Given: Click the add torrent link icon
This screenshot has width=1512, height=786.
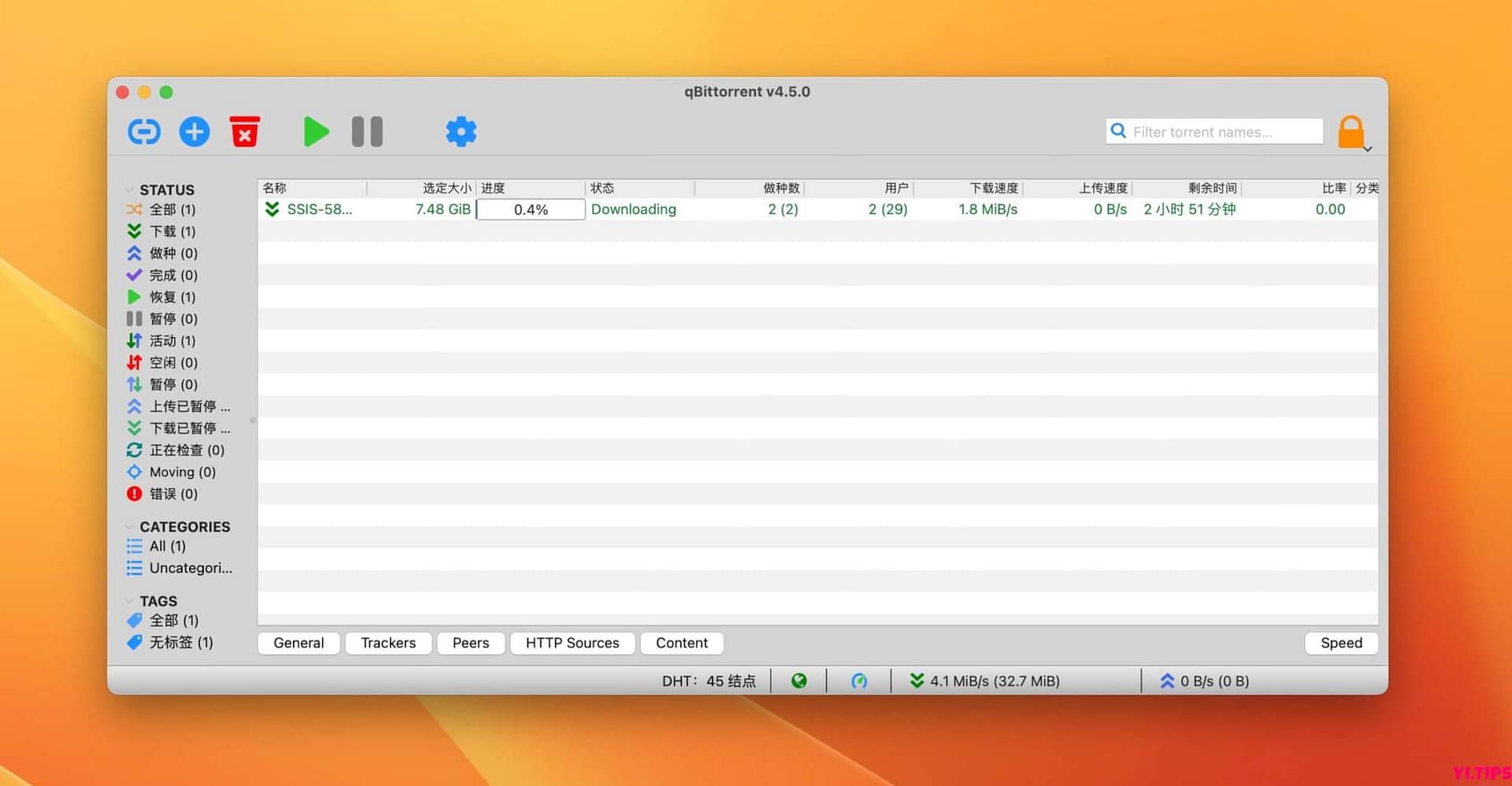Looking at the screenshot, I should 143,132.
